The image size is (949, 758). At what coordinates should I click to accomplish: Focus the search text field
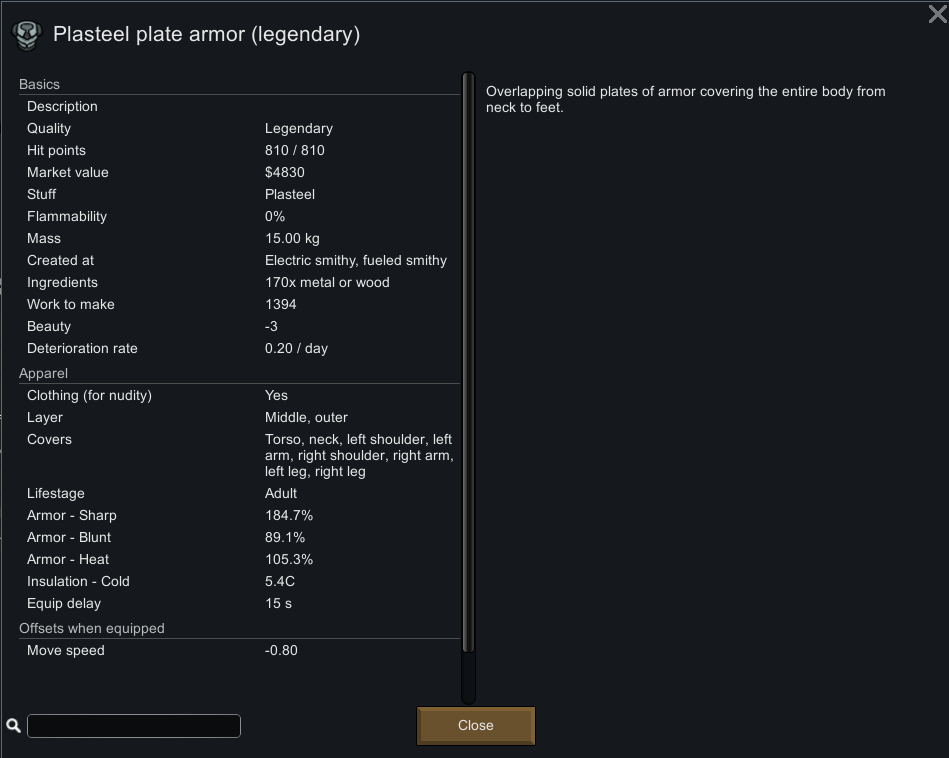pos(134,725)
